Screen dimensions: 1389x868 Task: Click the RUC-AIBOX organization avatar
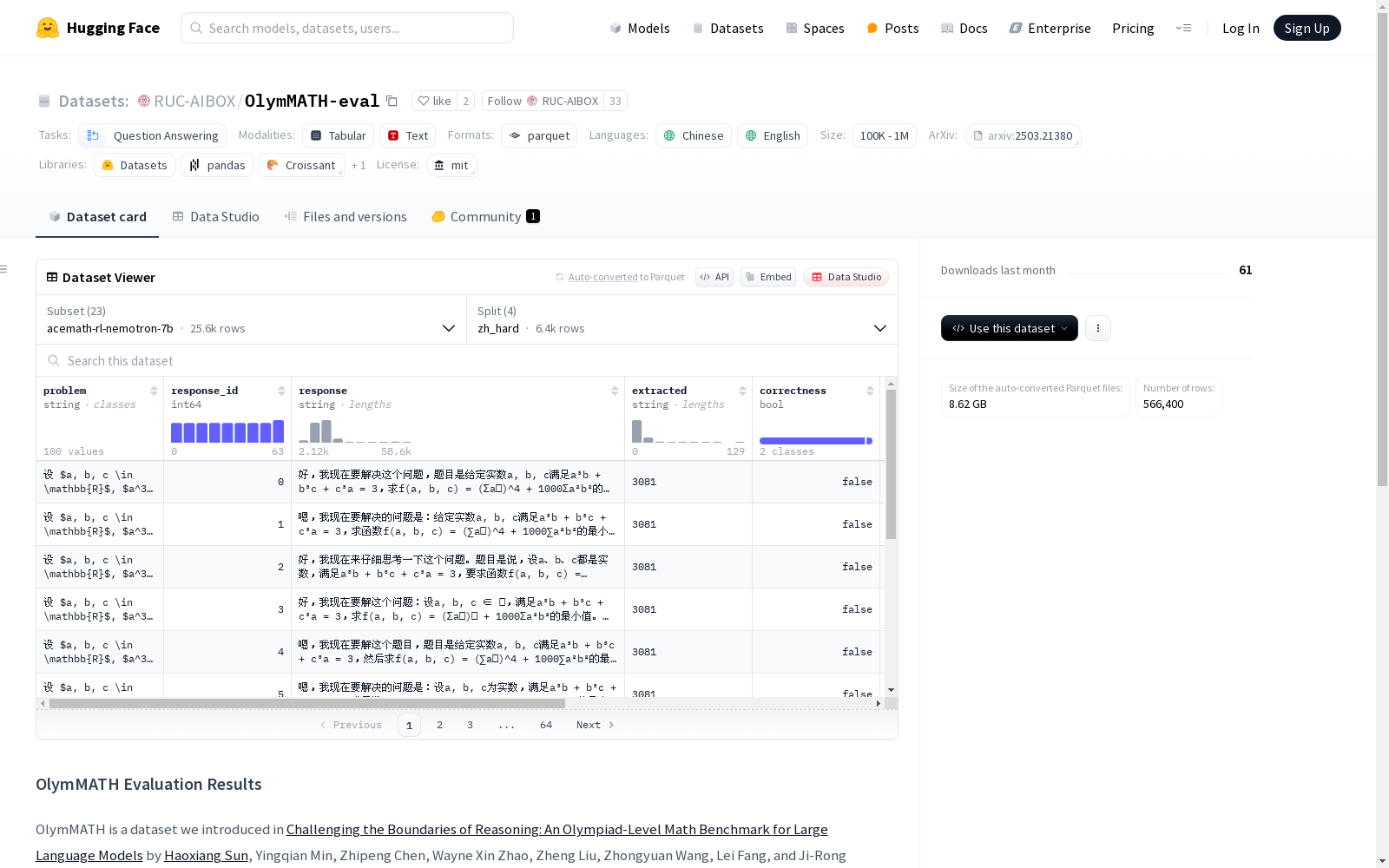point(144,101)
